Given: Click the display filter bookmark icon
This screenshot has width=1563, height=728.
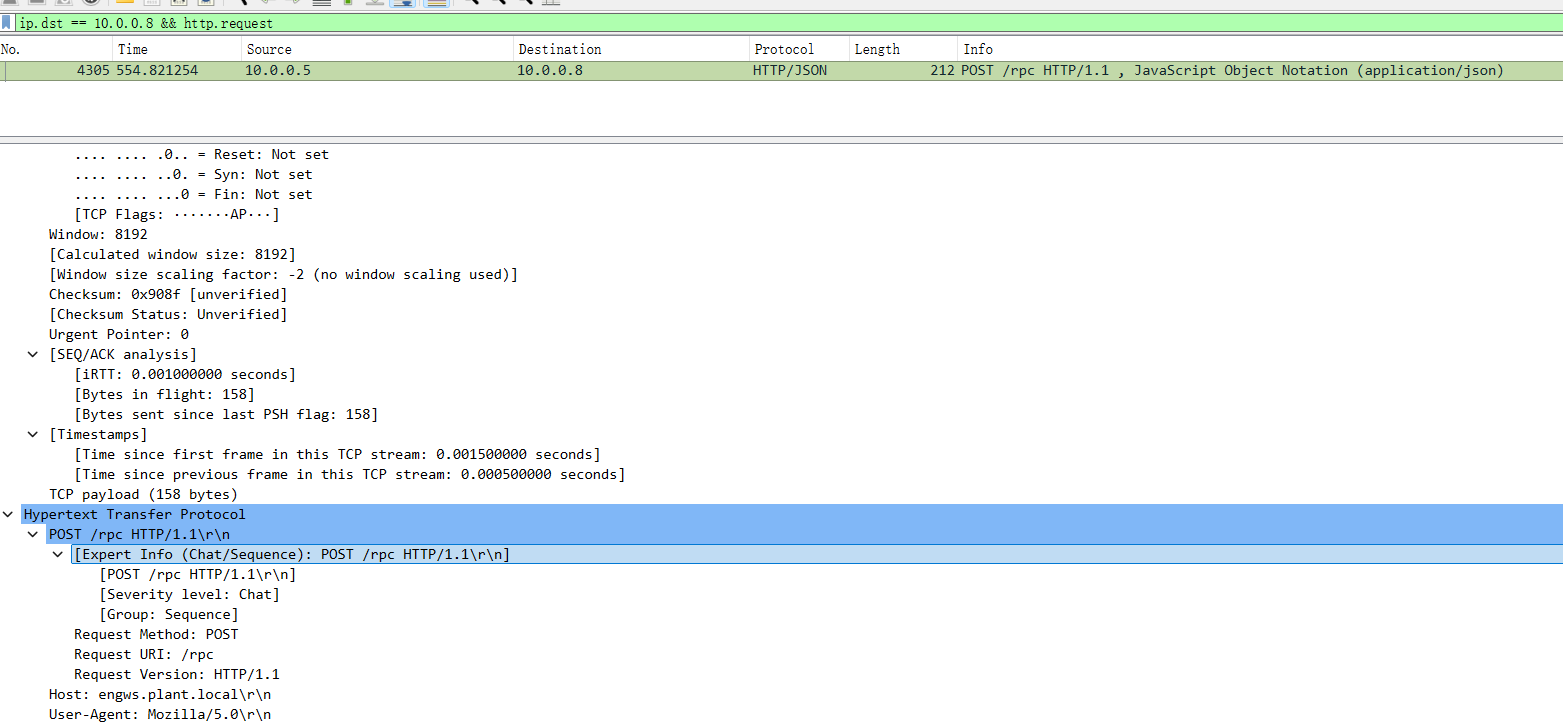Looking at the screenshot, I should tap(7, 22).
